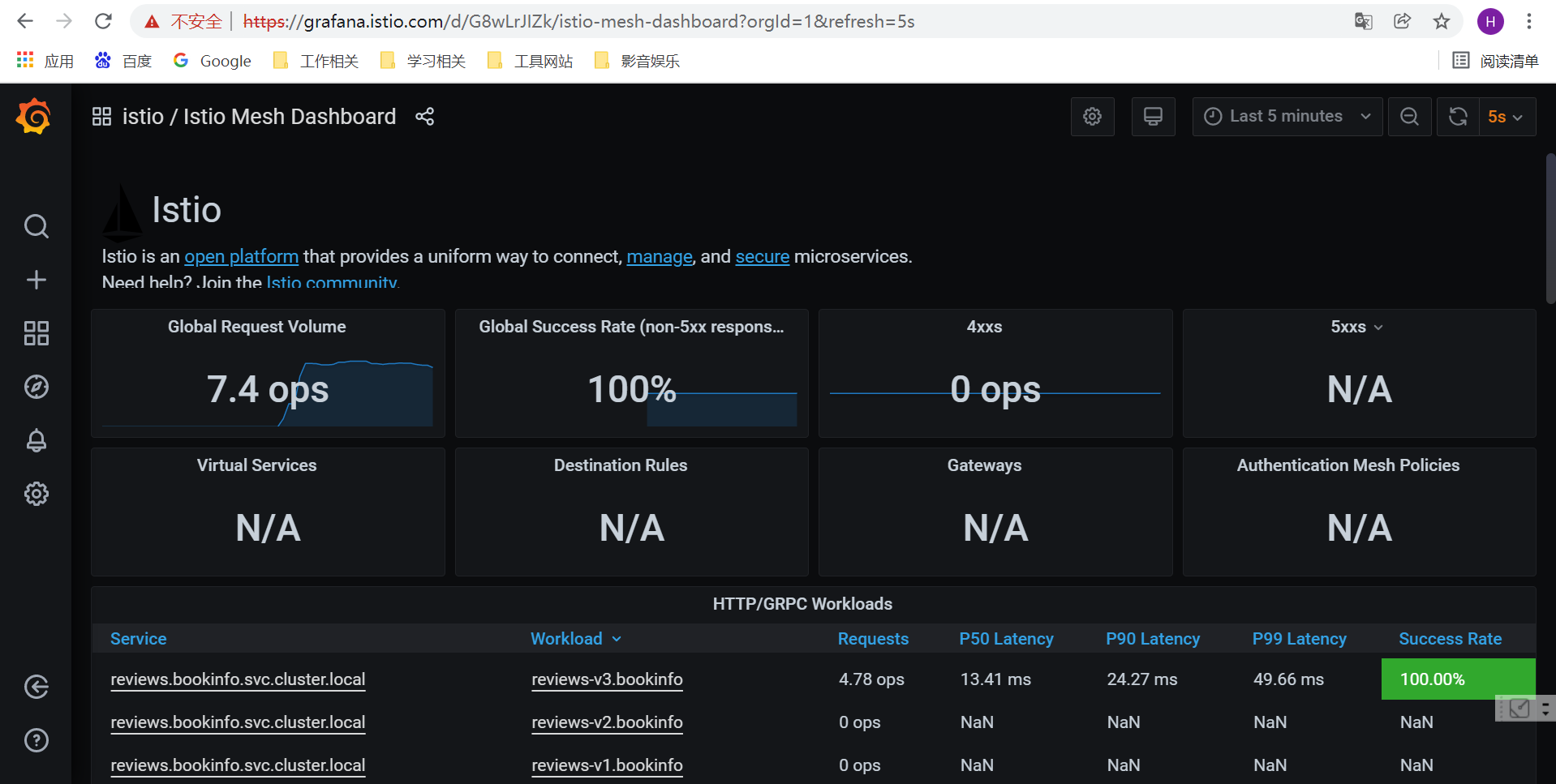Open Configuration via sidebar gear icon
The width and height of the screenshot is (1556, 784).
coord(36,494)
